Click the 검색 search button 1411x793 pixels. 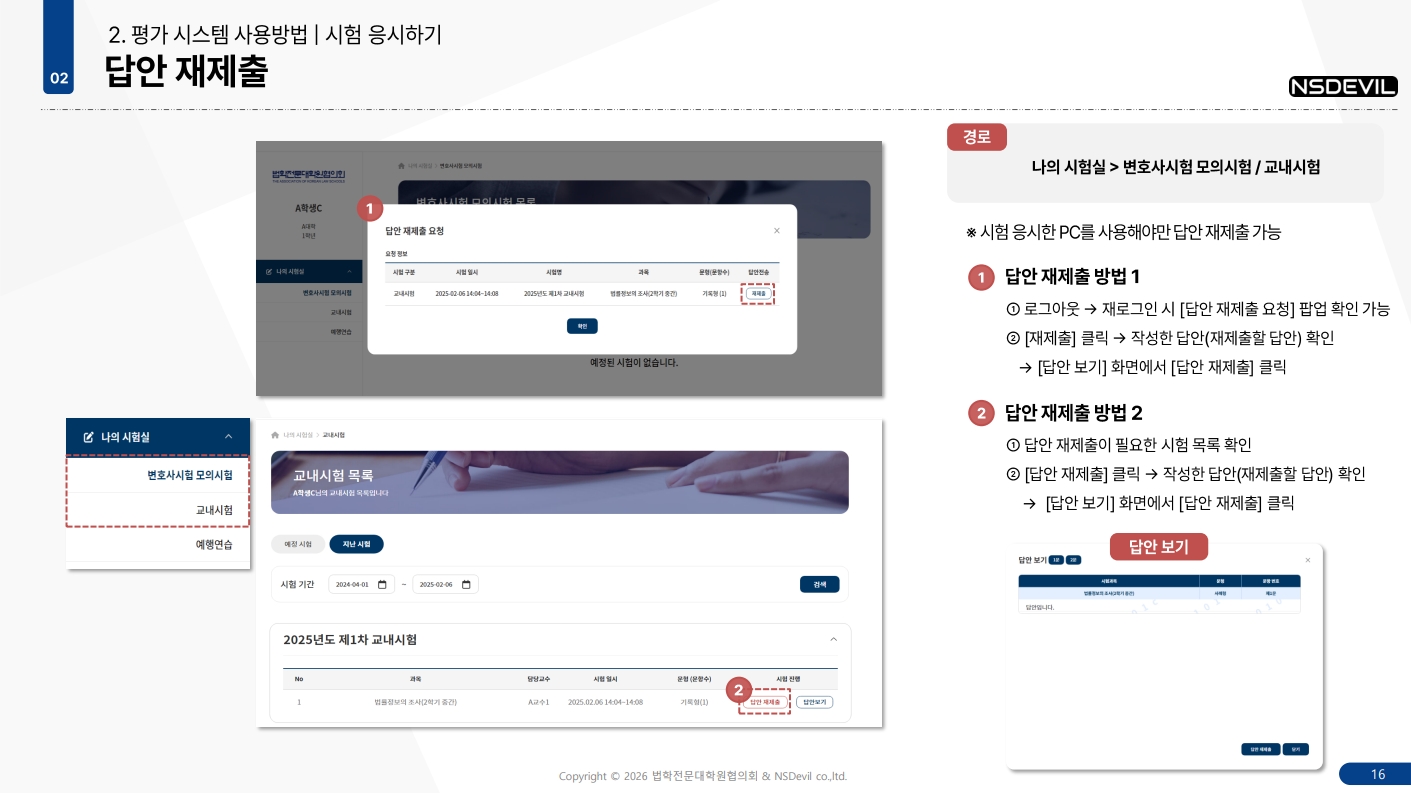coord(819,585)
